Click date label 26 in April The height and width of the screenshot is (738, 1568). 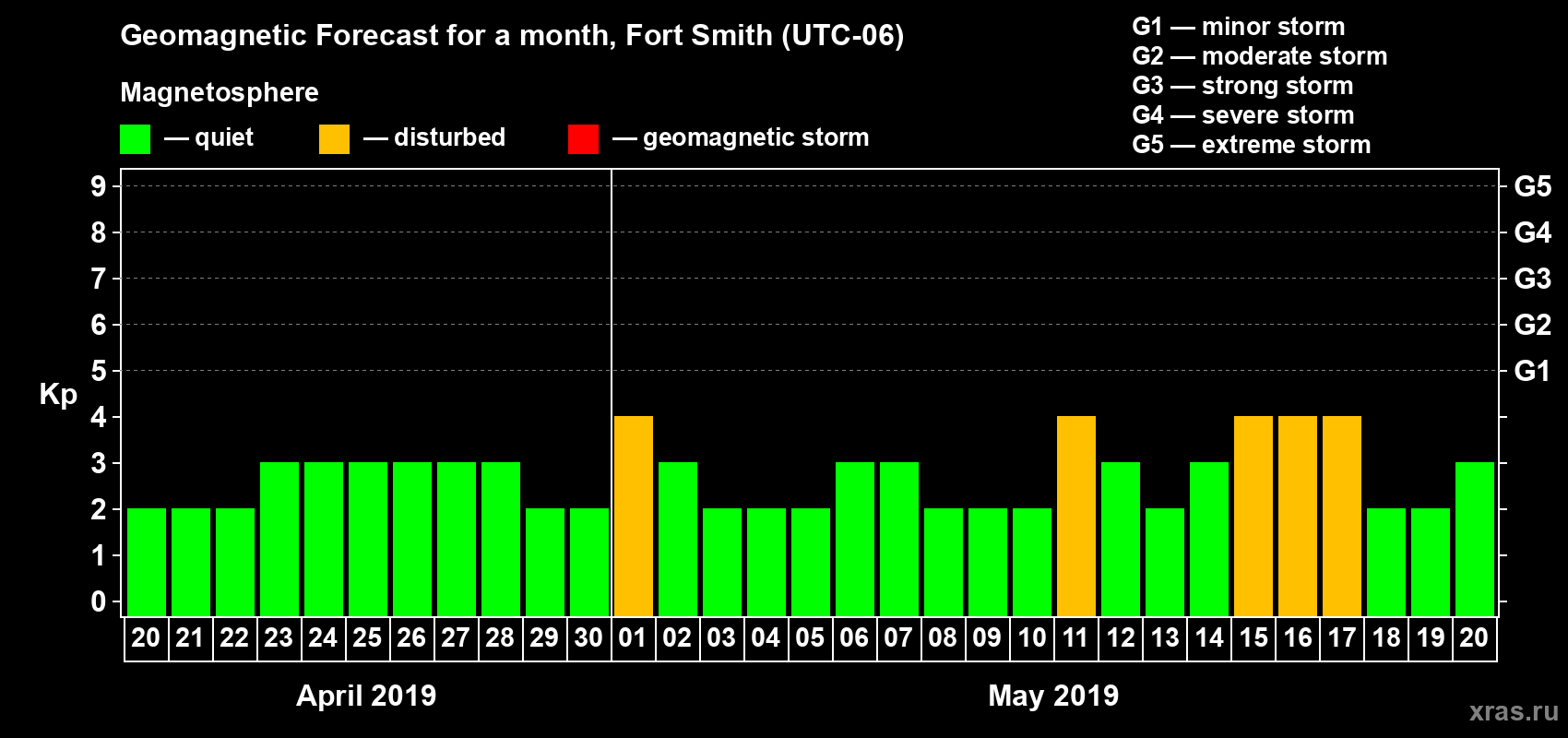point(411,638)
